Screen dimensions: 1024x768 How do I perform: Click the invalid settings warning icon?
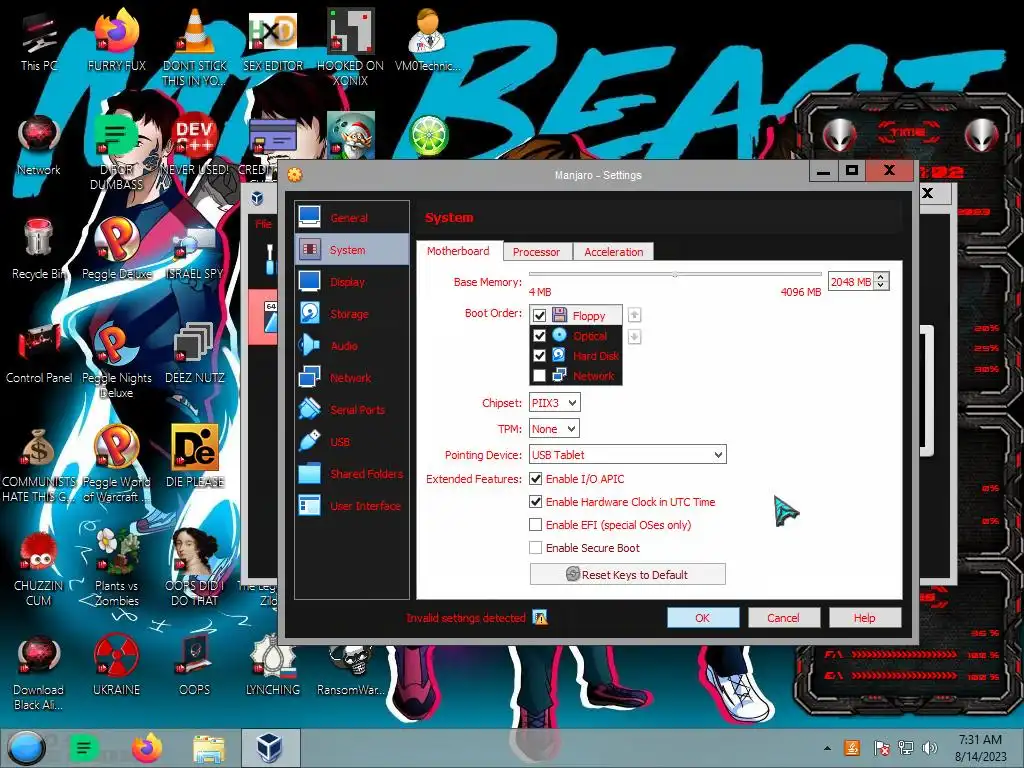(x=540, y=618)
